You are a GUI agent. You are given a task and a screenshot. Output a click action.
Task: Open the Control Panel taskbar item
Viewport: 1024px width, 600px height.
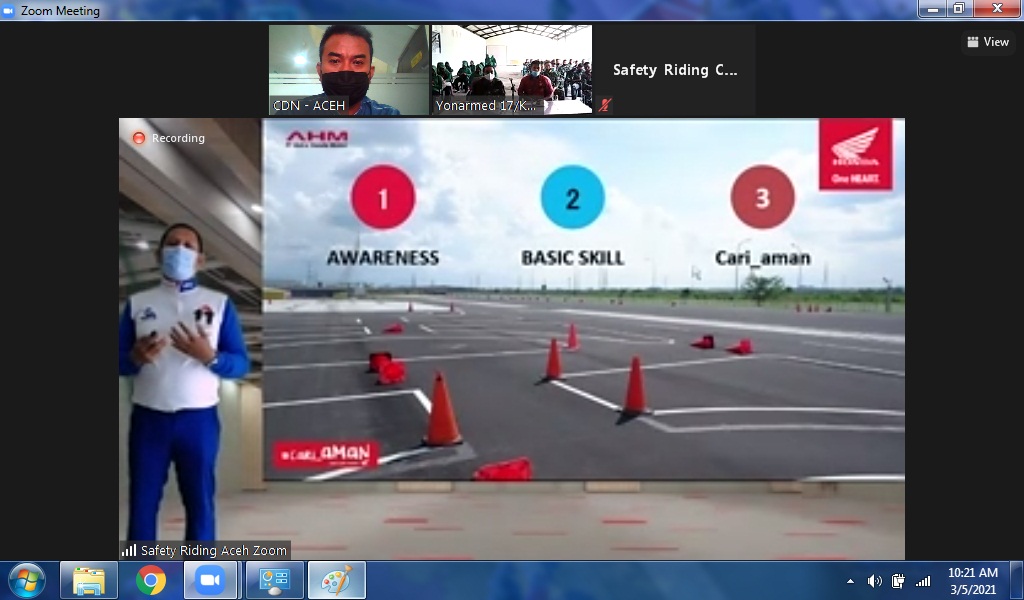(273, 580)
